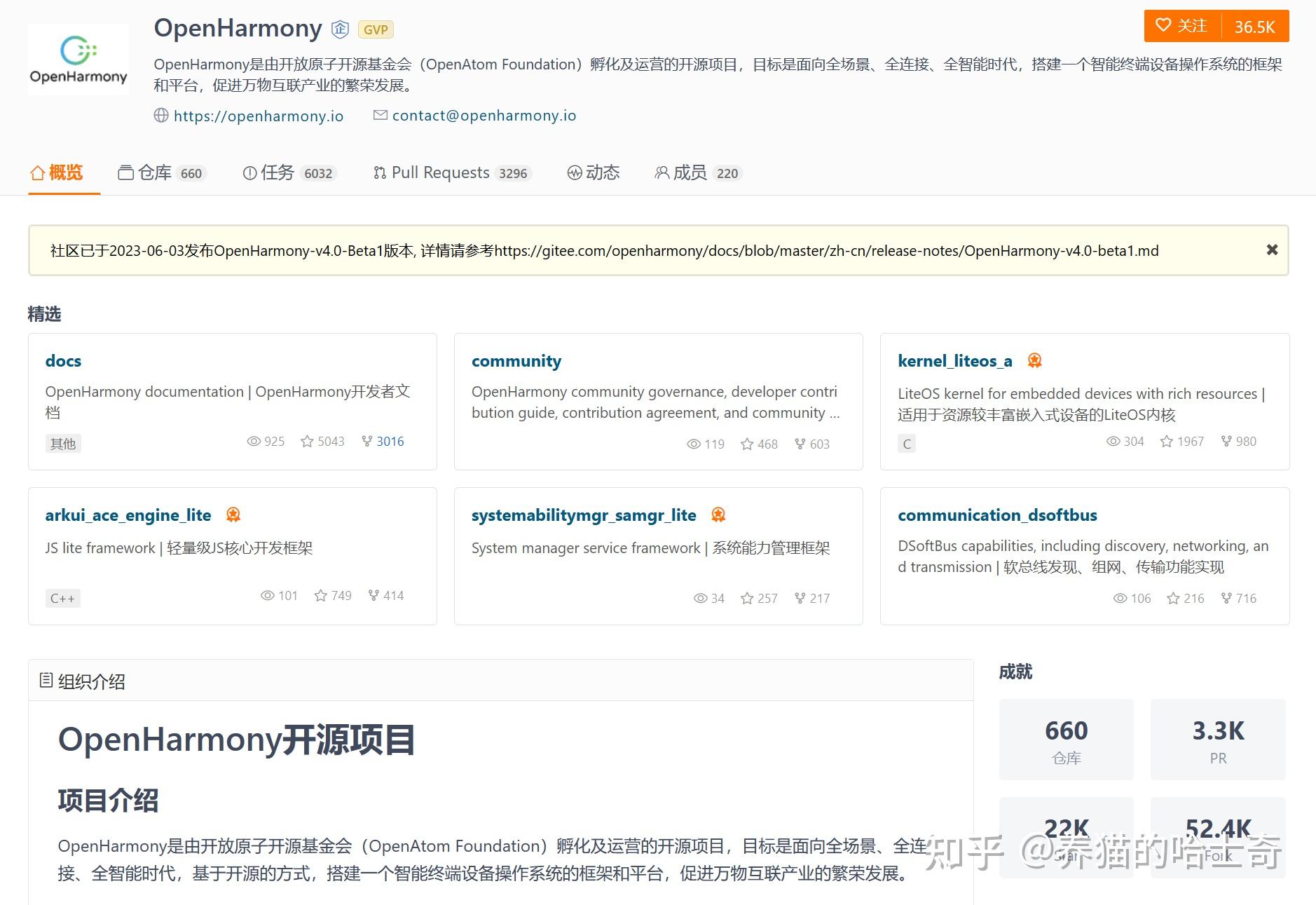Click the enterprise badge beside OpenHarmony title
This screenshot has width=1316, height=905.
[x=339, y=29]
